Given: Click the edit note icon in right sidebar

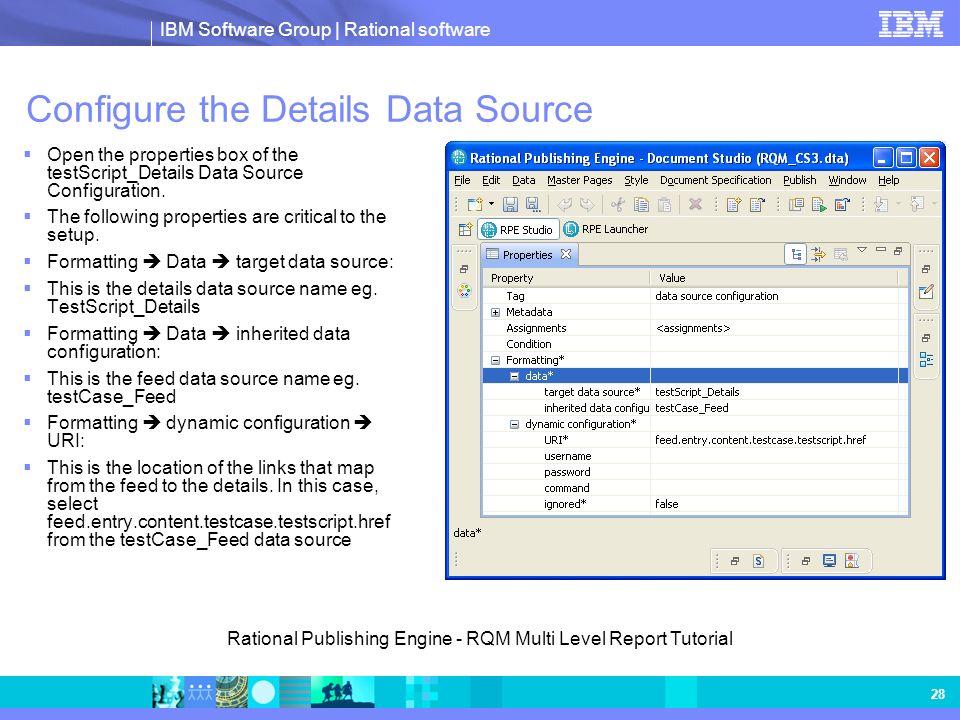Looking at the screenshot, I should click(926, 292).
